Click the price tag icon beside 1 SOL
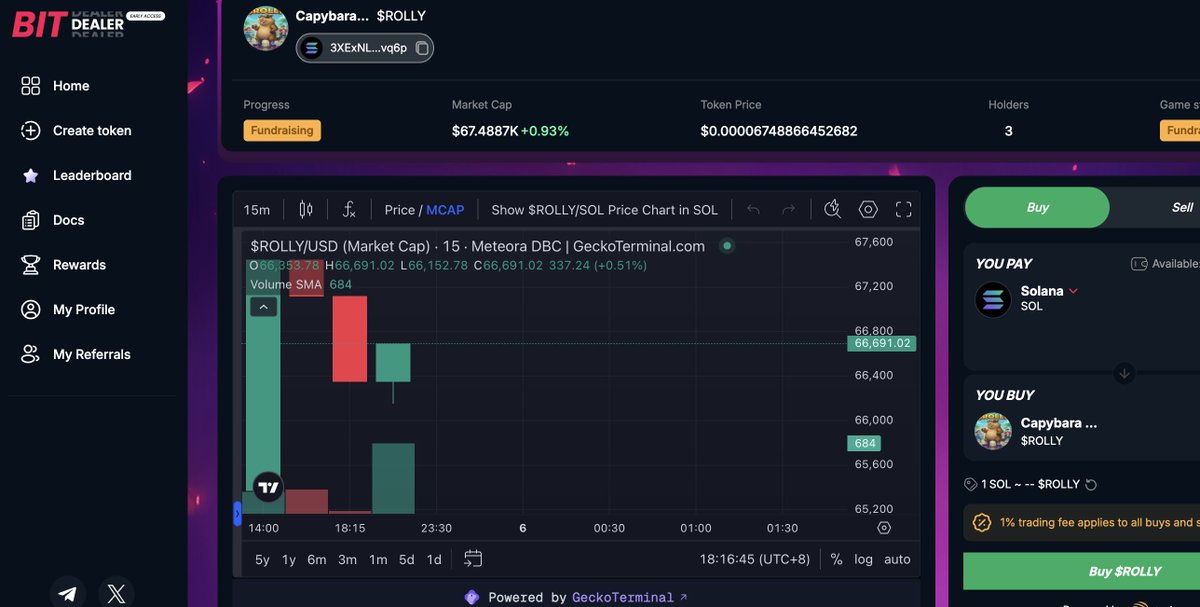Viewport: 1200px width, 607px height. pos(970,484)
